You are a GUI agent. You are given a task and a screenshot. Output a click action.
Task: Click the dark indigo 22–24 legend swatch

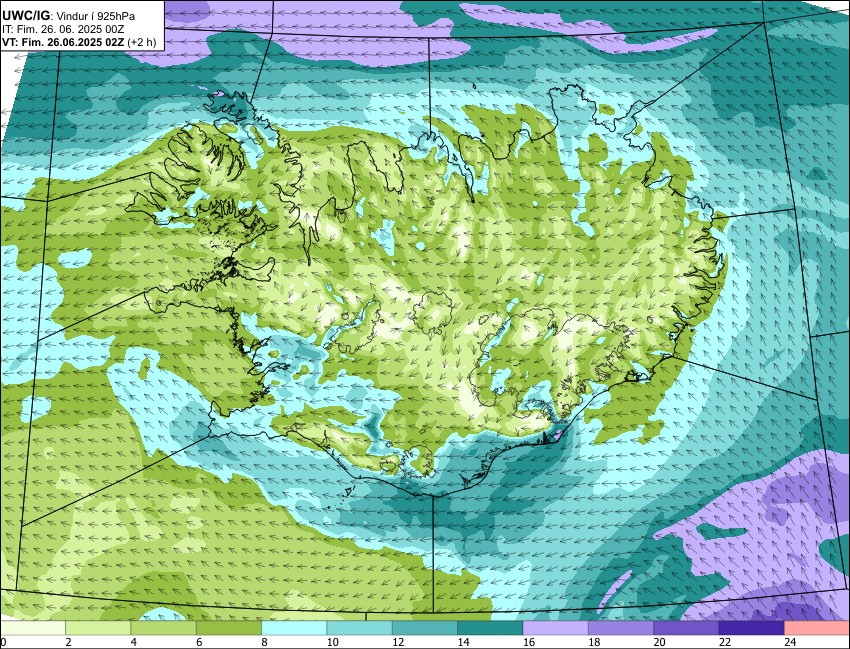coord(751,628)
